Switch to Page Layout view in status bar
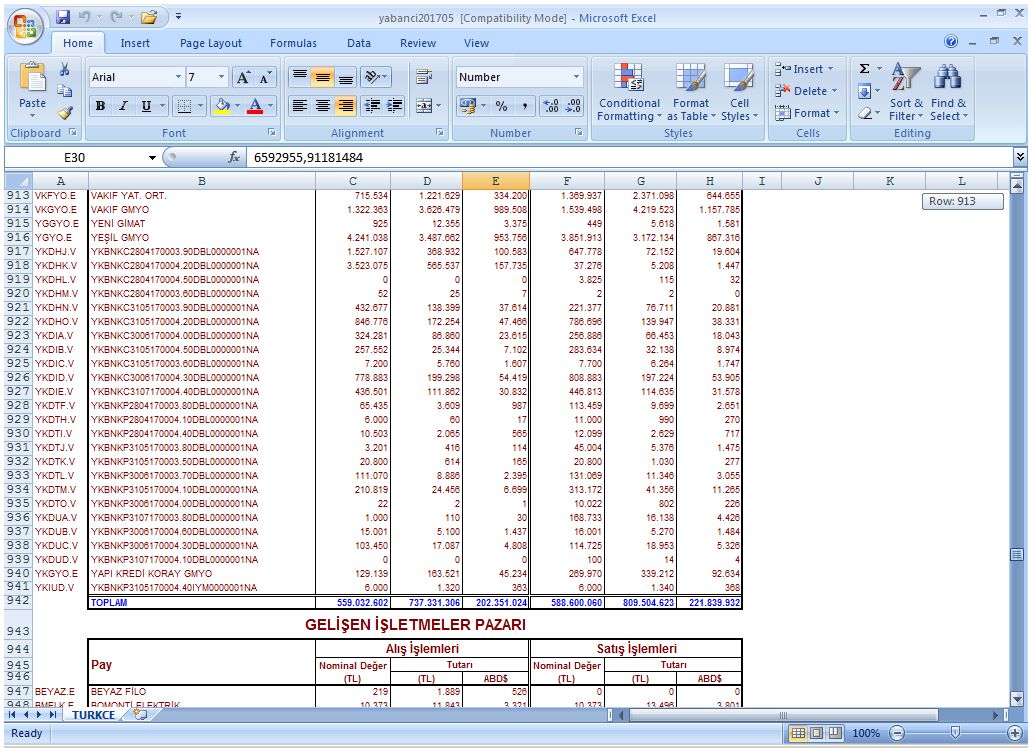The width and height of the screenshot is (1032, 748). (x=816, y=733)
